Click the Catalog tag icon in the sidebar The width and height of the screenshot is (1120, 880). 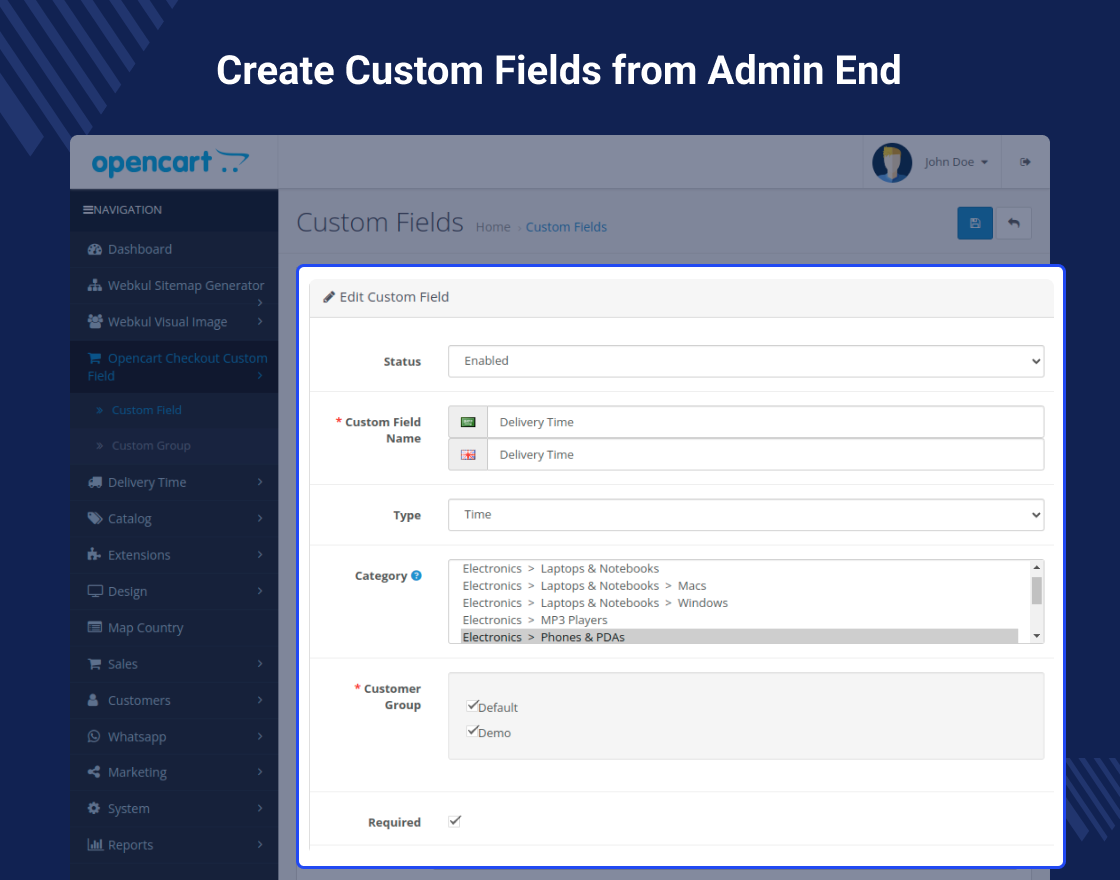tap(93, 518)
